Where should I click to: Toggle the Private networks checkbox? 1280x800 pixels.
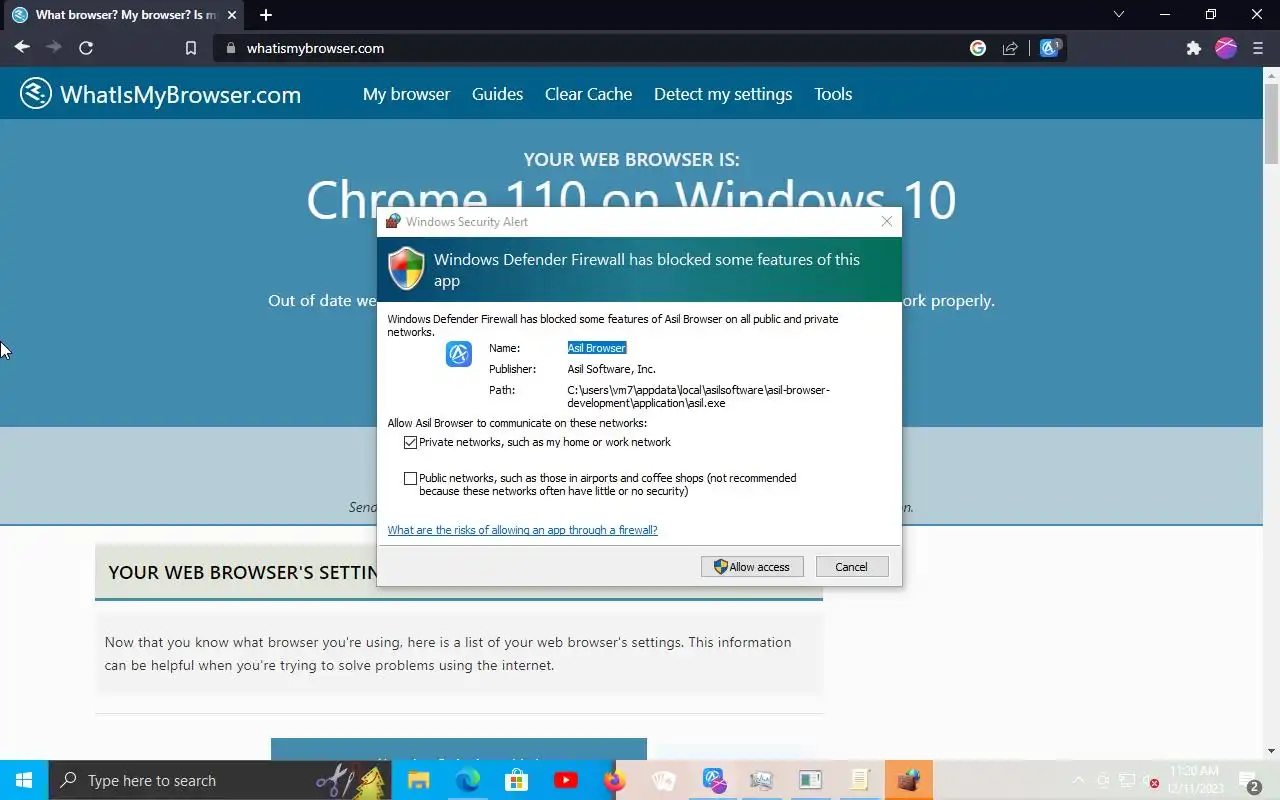(x=410, y=442)
